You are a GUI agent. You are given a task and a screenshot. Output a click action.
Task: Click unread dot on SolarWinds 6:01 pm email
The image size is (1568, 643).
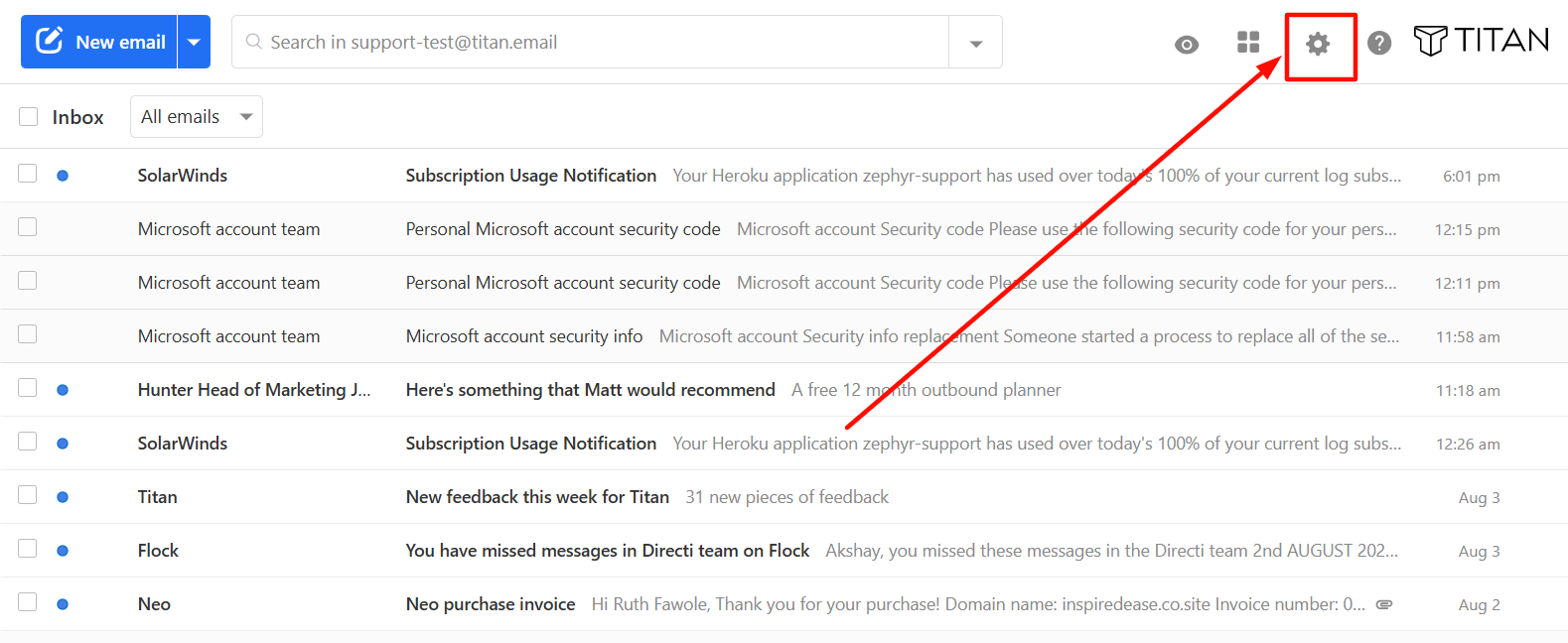click(63, 176)
